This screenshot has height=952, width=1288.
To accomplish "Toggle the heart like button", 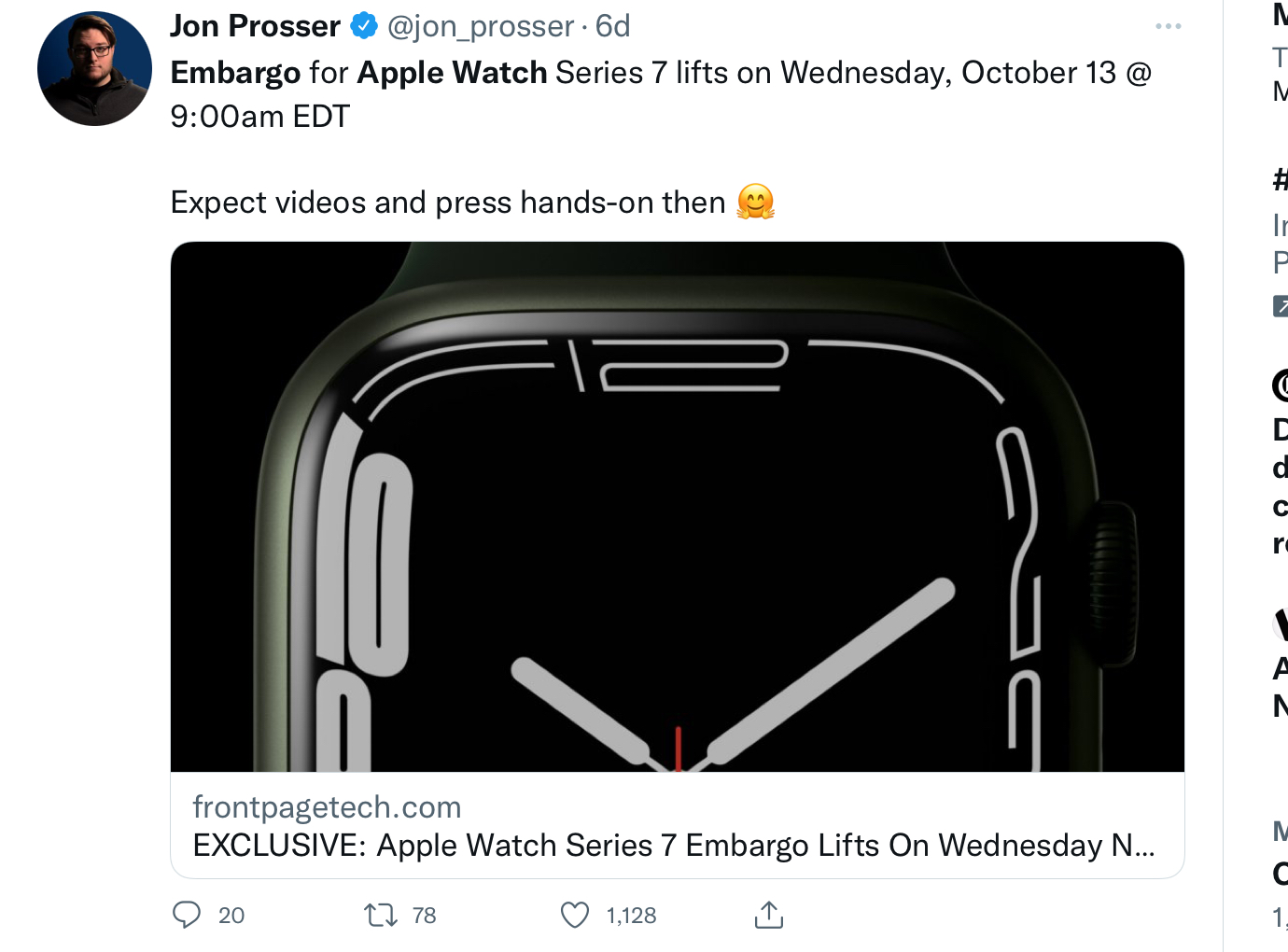I will tap(575, 915).
